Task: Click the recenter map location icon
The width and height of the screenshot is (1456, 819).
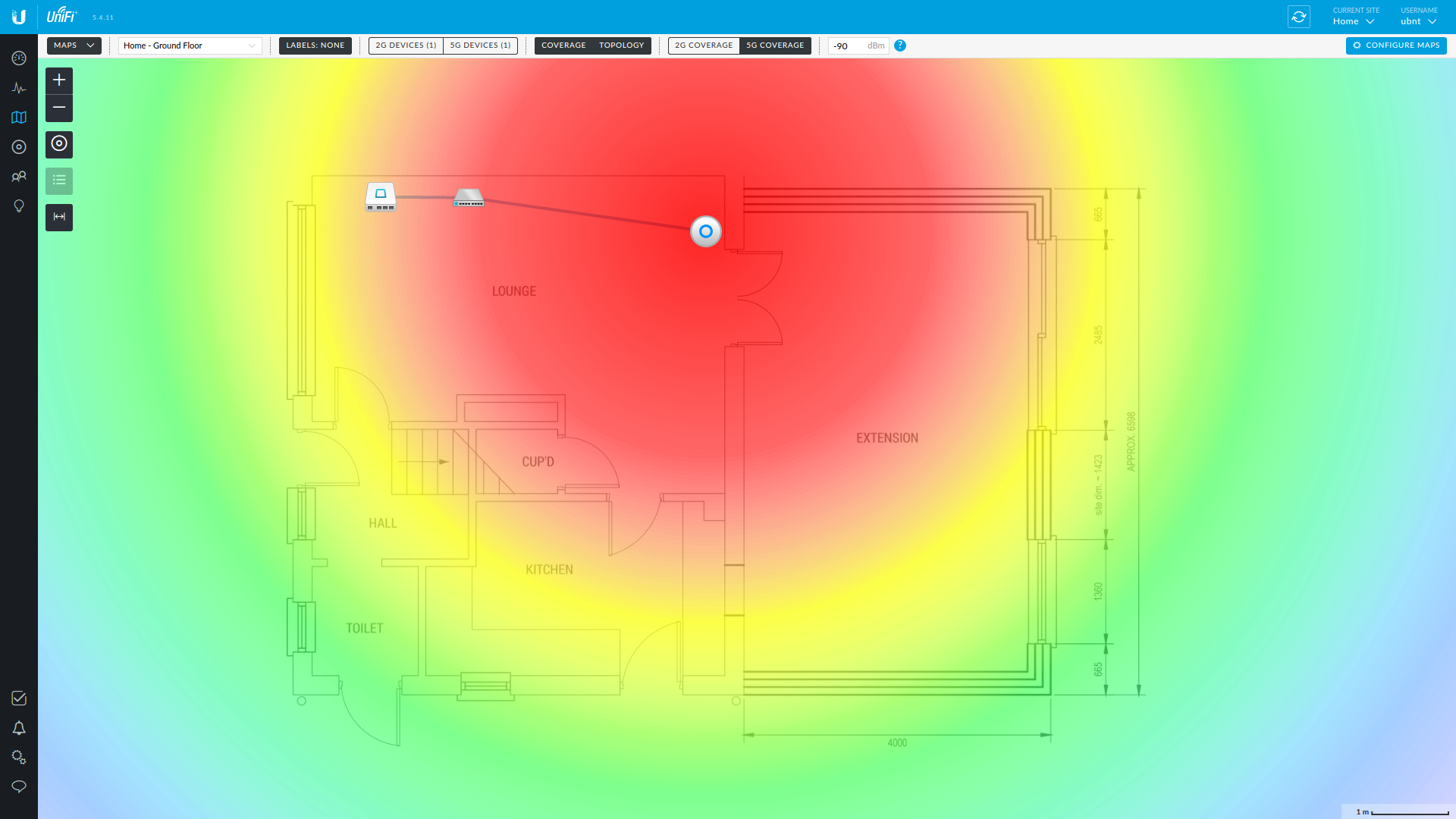Action: [59, 144]
